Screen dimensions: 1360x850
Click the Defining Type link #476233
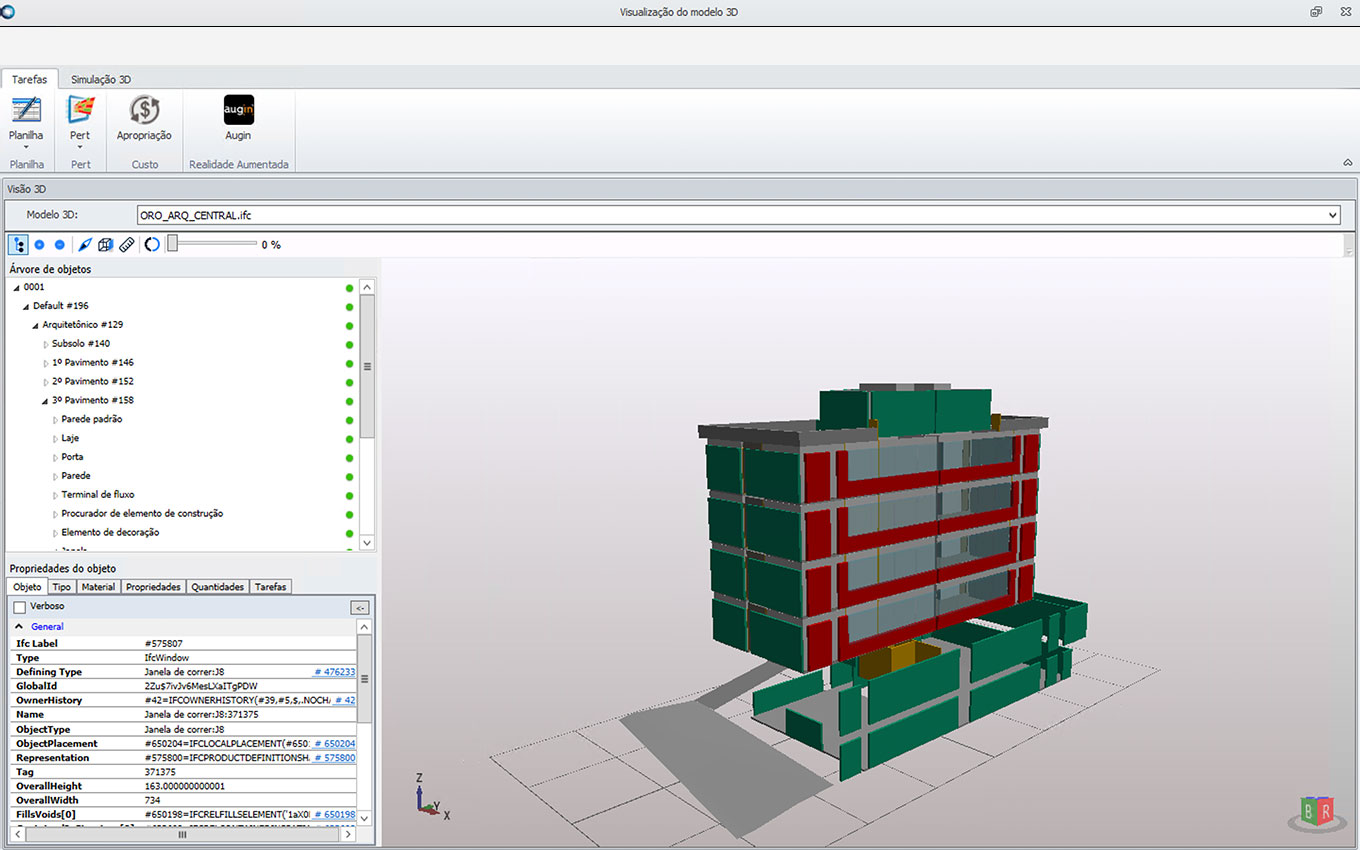[x=335, y=672]
